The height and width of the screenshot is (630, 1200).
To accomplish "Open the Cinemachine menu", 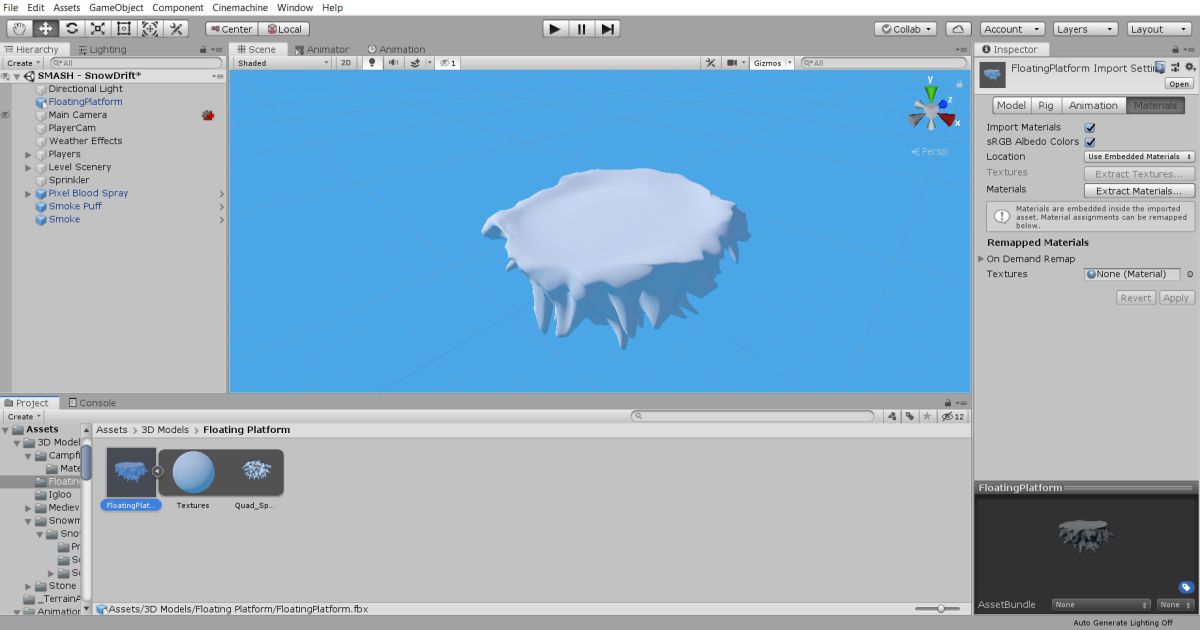I will click(x=239, y=7).
